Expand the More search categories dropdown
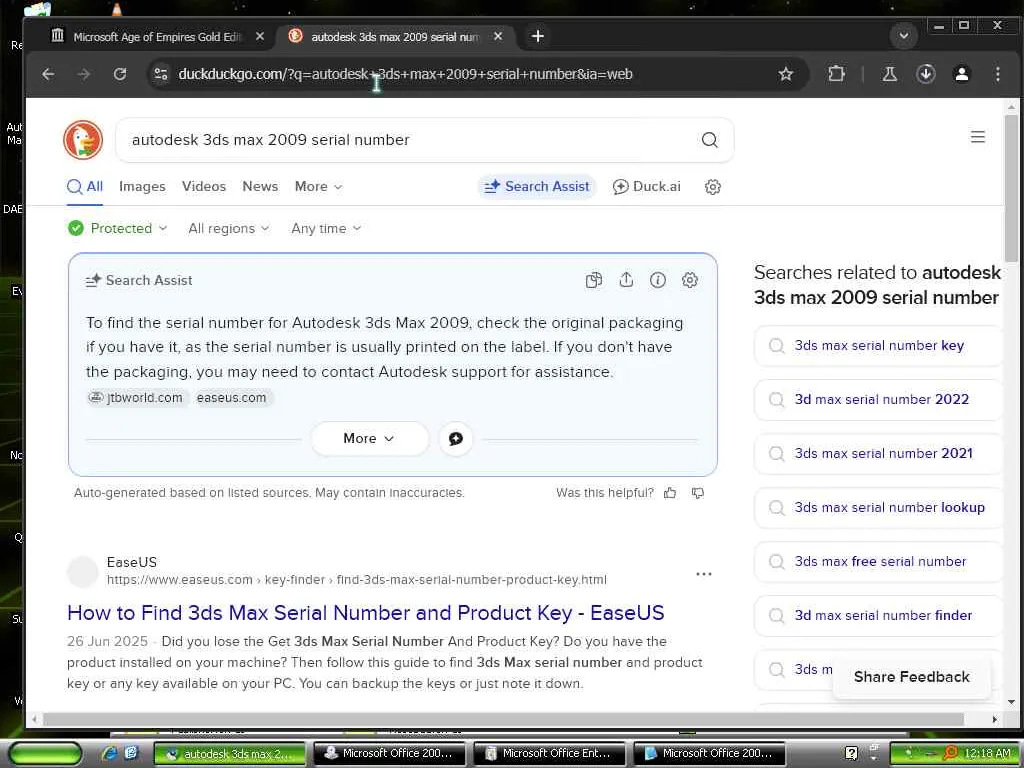This screenshot has width=1024, height=768. coord(318,187)
